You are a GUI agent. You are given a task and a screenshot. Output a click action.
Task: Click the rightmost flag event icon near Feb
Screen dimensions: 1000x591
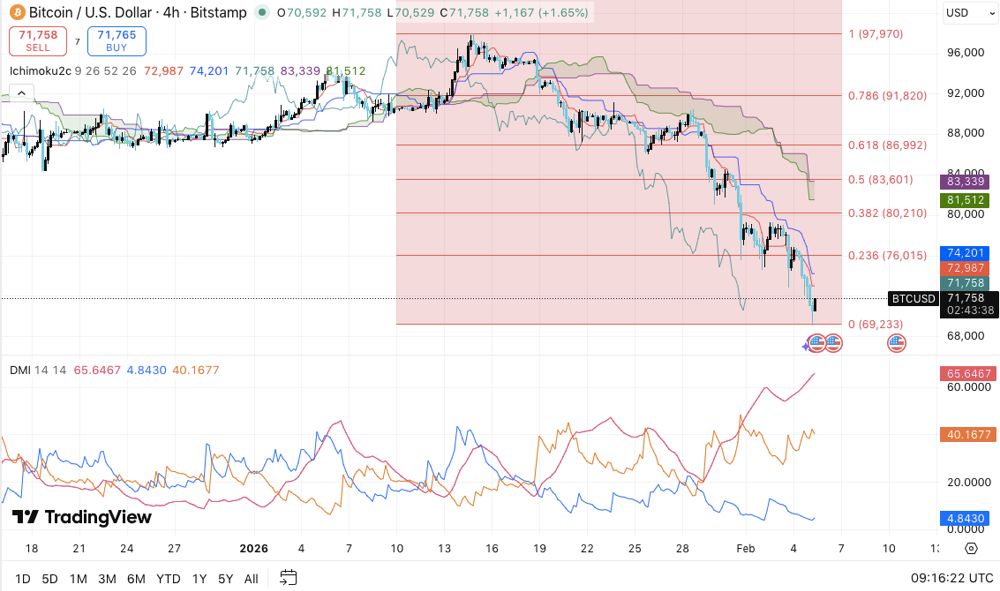pos(896,343)
